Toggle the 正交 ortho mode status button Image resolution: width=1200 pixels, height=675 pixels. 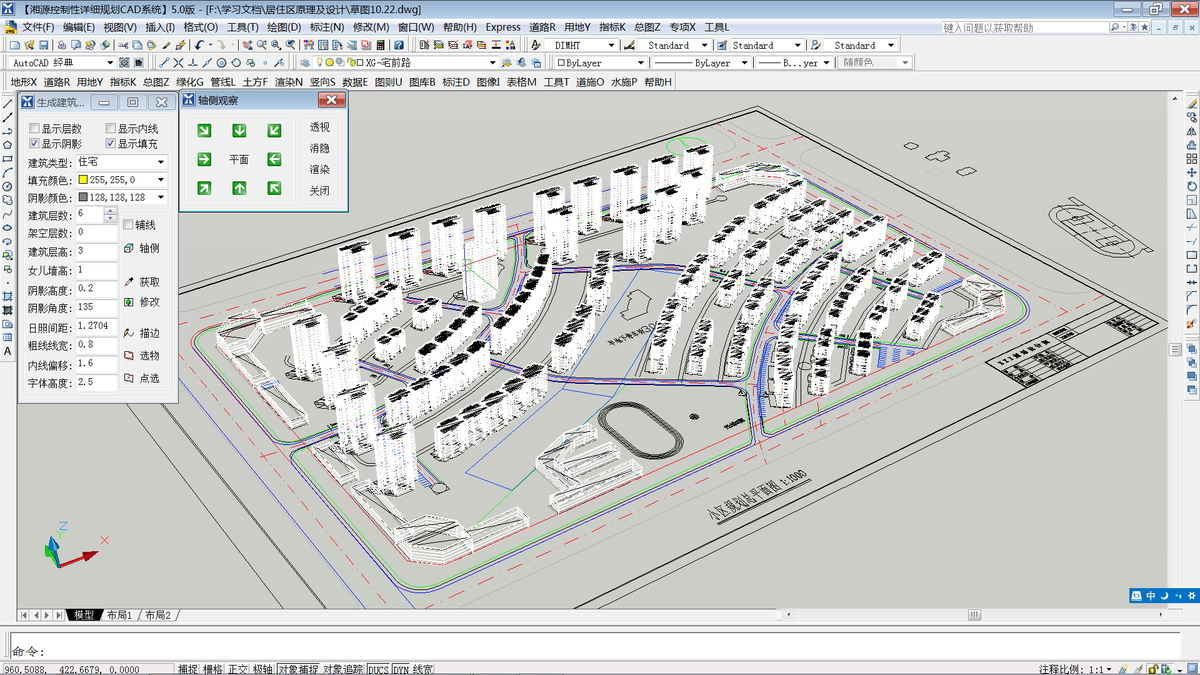[238, 669]
